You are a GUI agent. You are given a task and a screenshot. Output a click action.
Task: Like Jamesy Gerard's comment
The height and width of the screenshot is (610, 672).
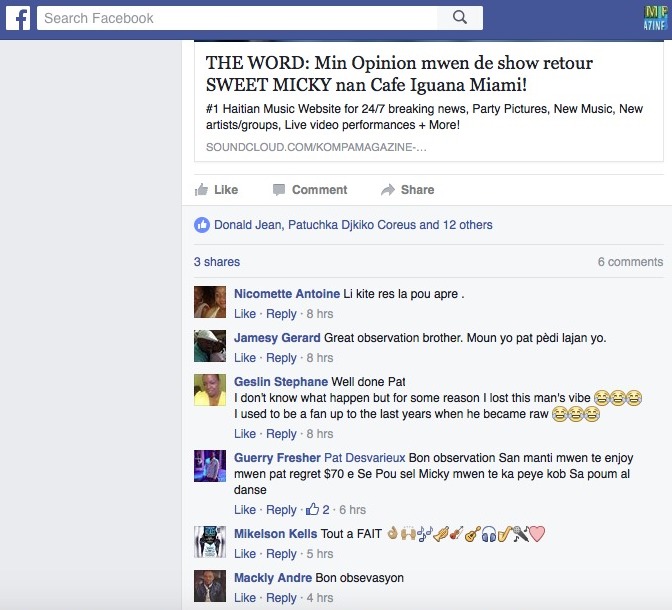(245, 358)
